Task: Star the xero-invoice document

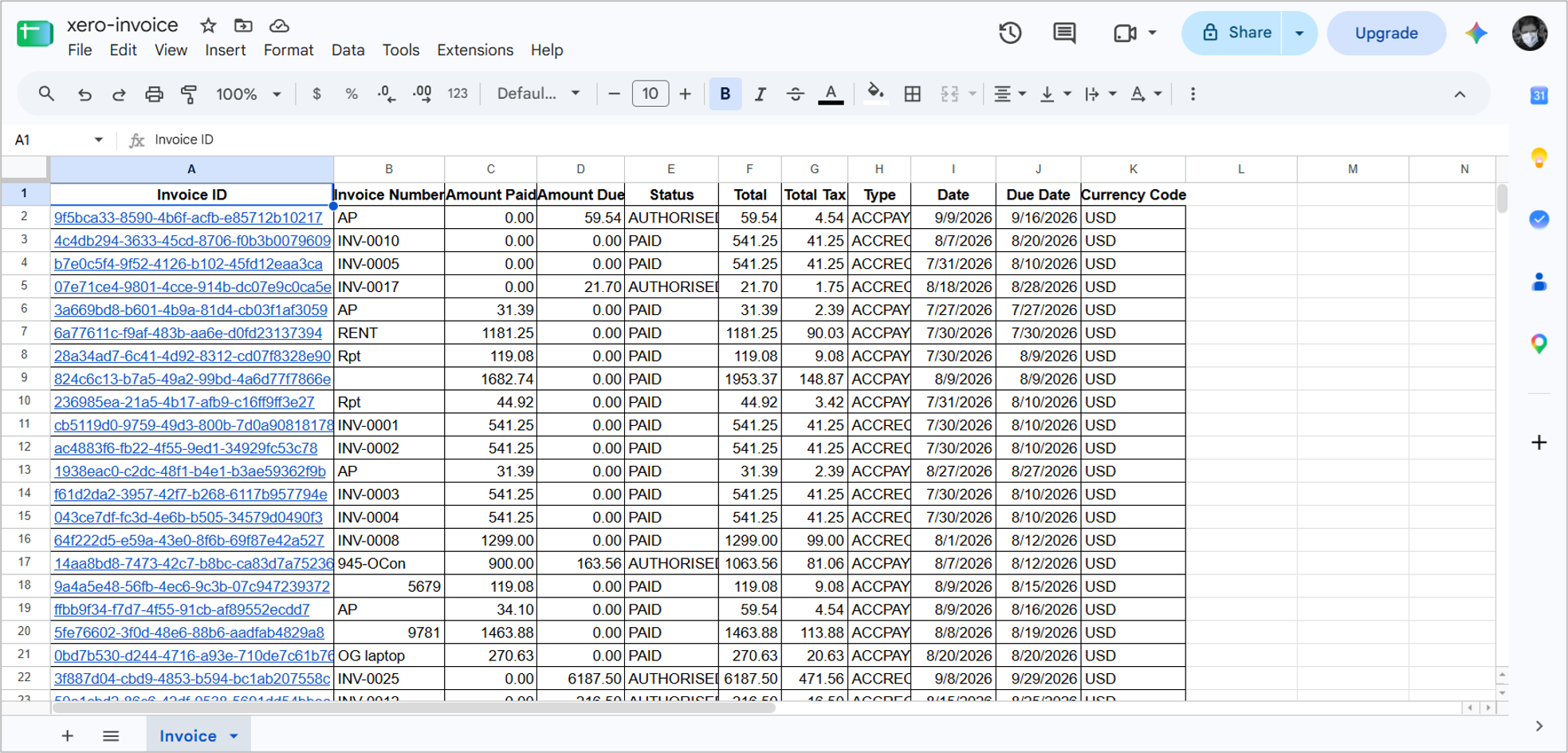Action: coord(208,26)
